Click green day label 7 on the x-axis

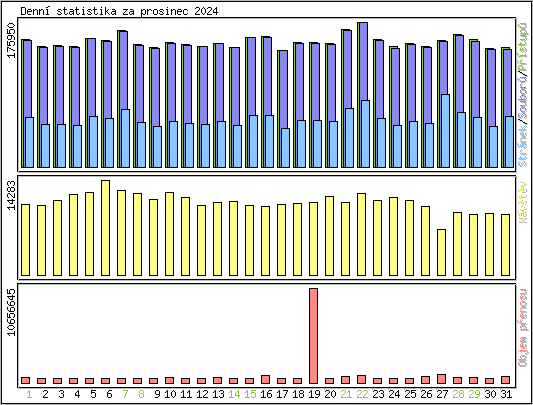tap(125, 394)
